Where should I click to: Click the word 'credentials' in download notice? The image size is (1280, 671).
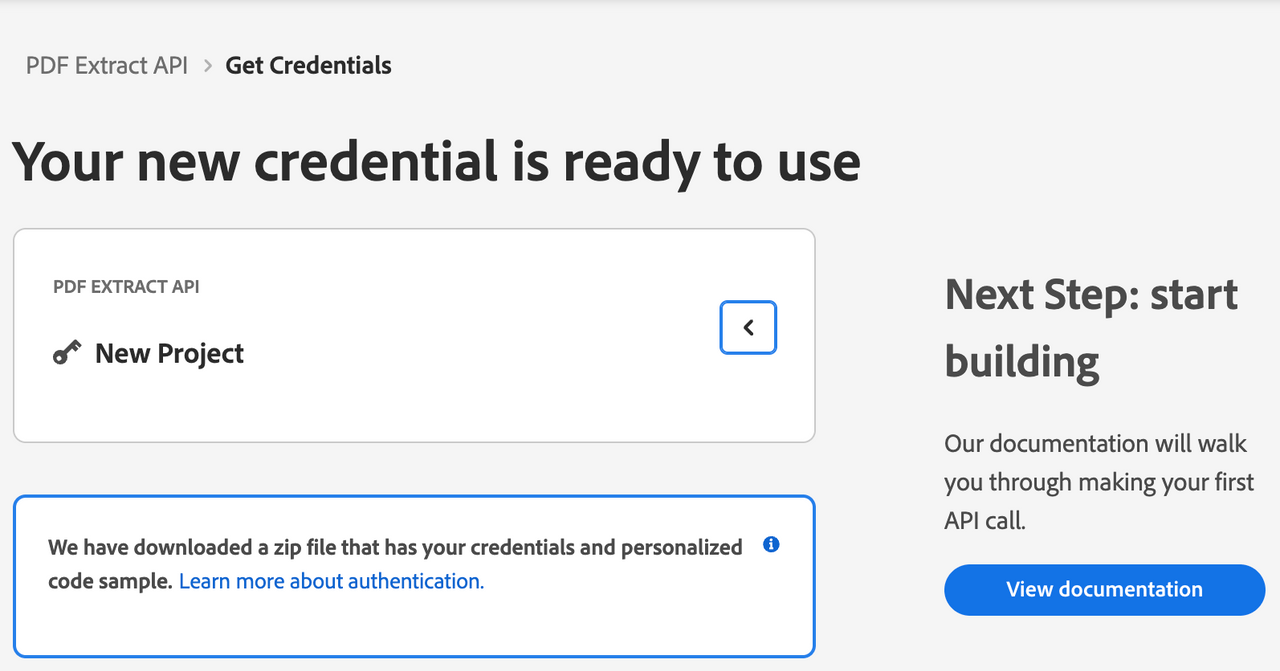click(522, 548)
